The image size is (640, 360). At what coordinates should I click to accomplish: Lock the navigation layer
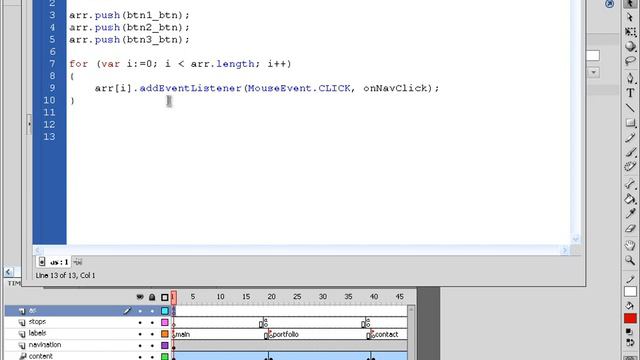152,345
